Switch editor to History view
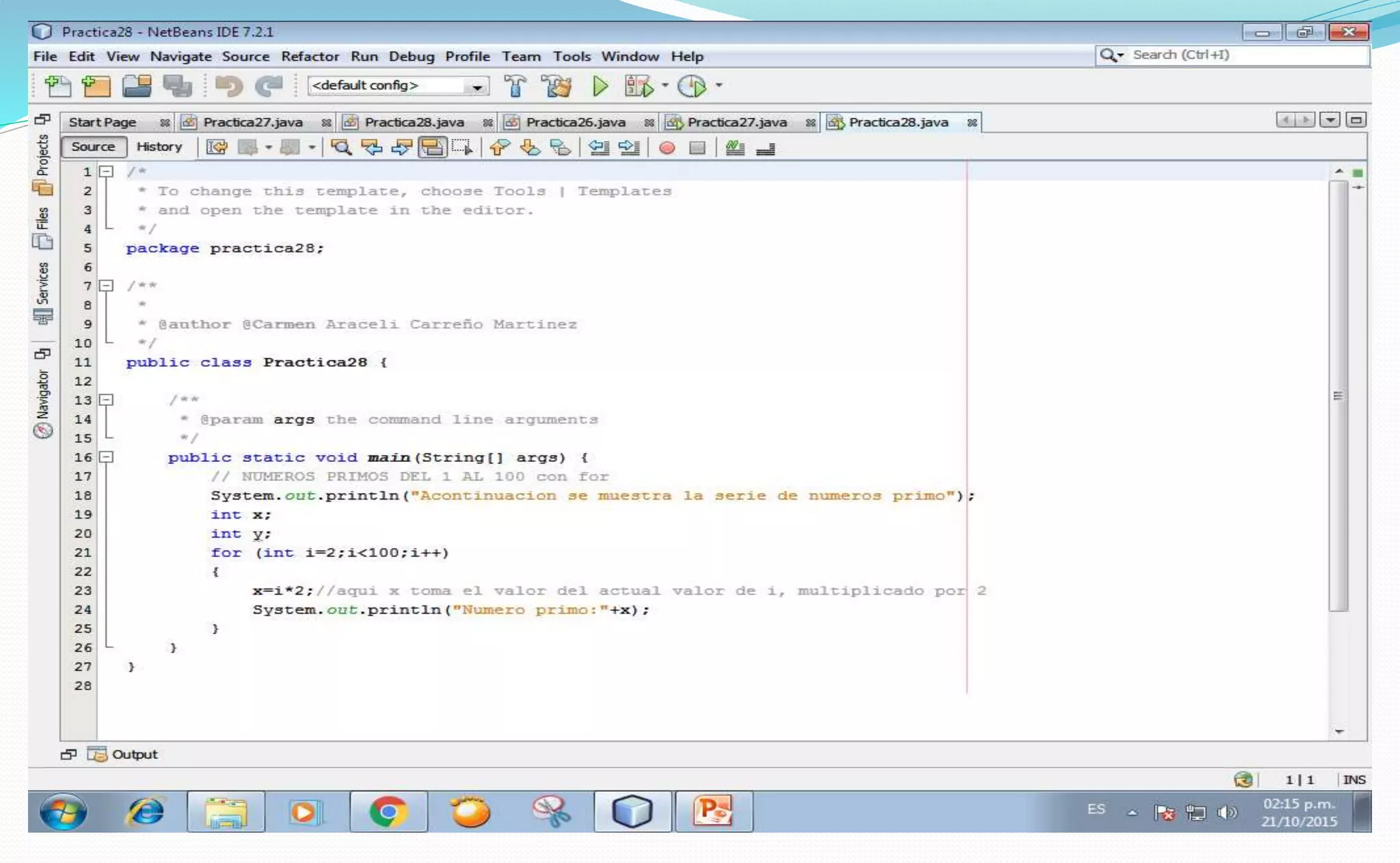Viewport: 1400px width, 863px height. coord(159,146)
